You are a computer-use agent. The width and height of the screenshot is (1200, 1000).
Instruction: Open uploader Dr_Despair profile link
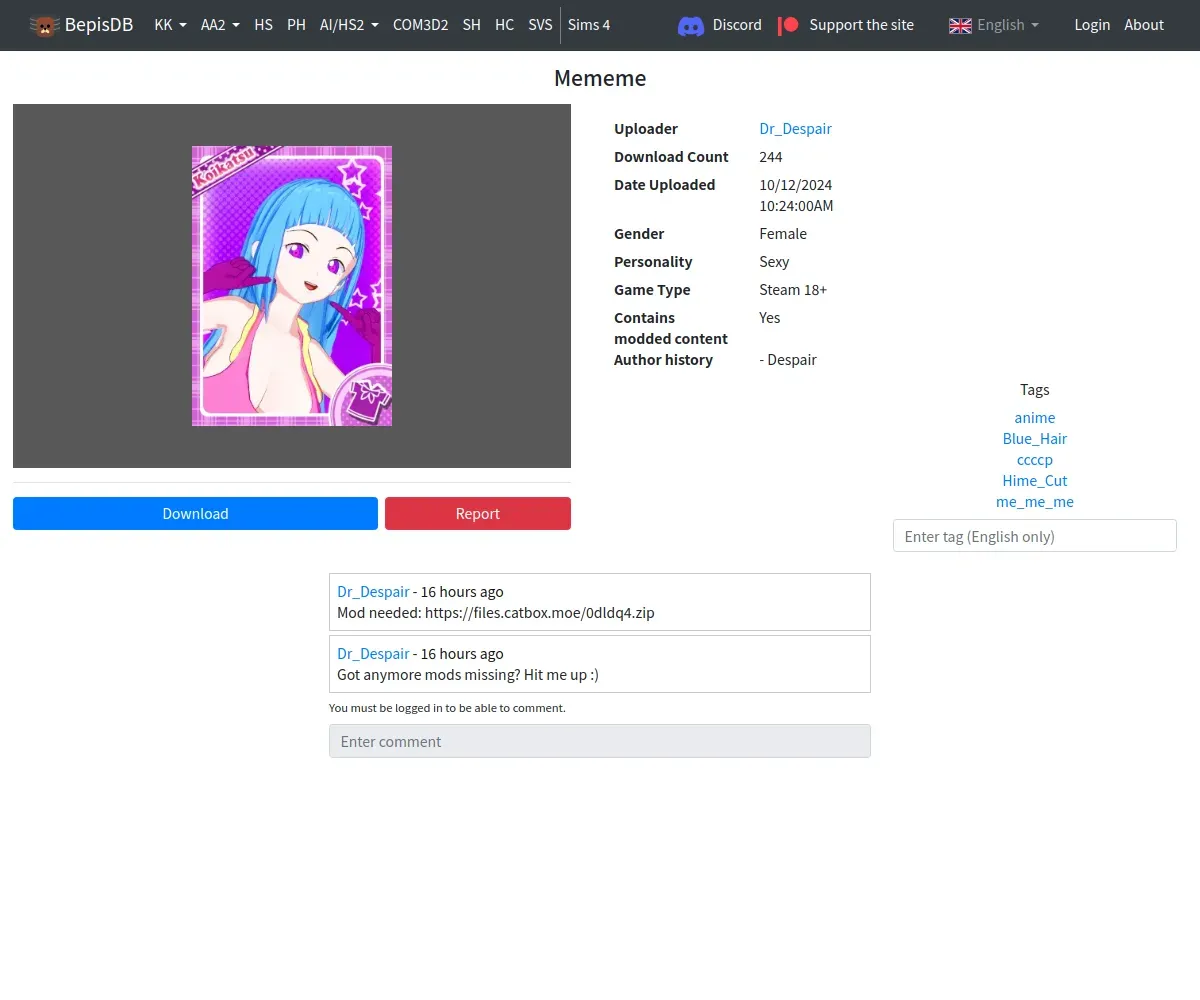795,129
